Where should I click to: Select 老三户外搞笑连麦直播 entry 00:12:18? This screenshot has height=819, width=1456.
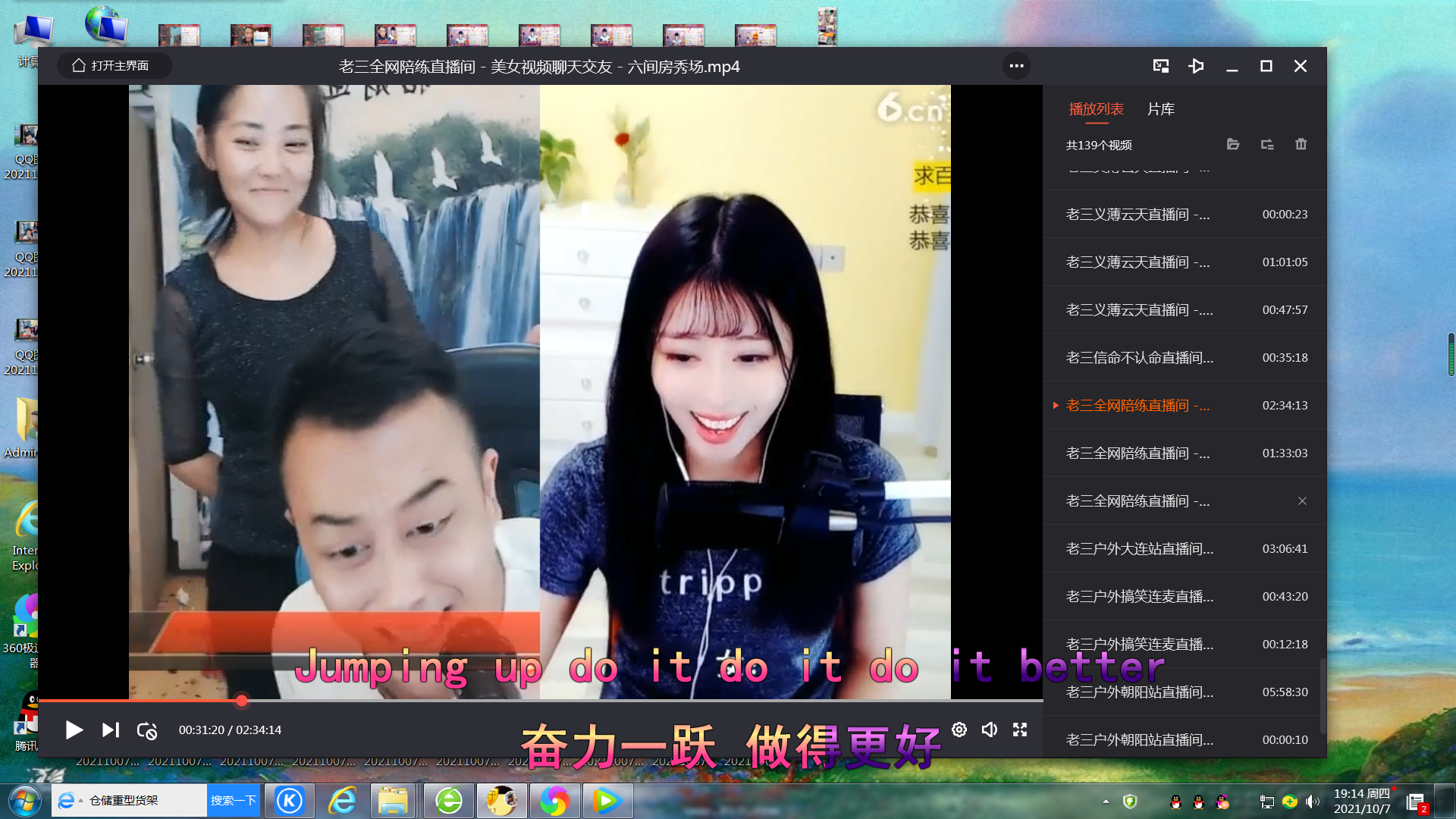1185,645
